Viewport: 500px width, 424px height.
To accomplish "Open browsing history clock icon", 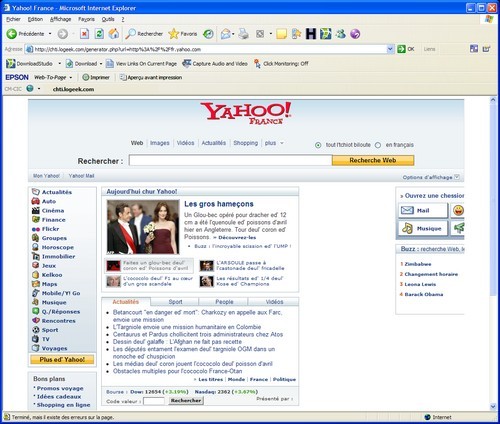I will tap(209, 34).
